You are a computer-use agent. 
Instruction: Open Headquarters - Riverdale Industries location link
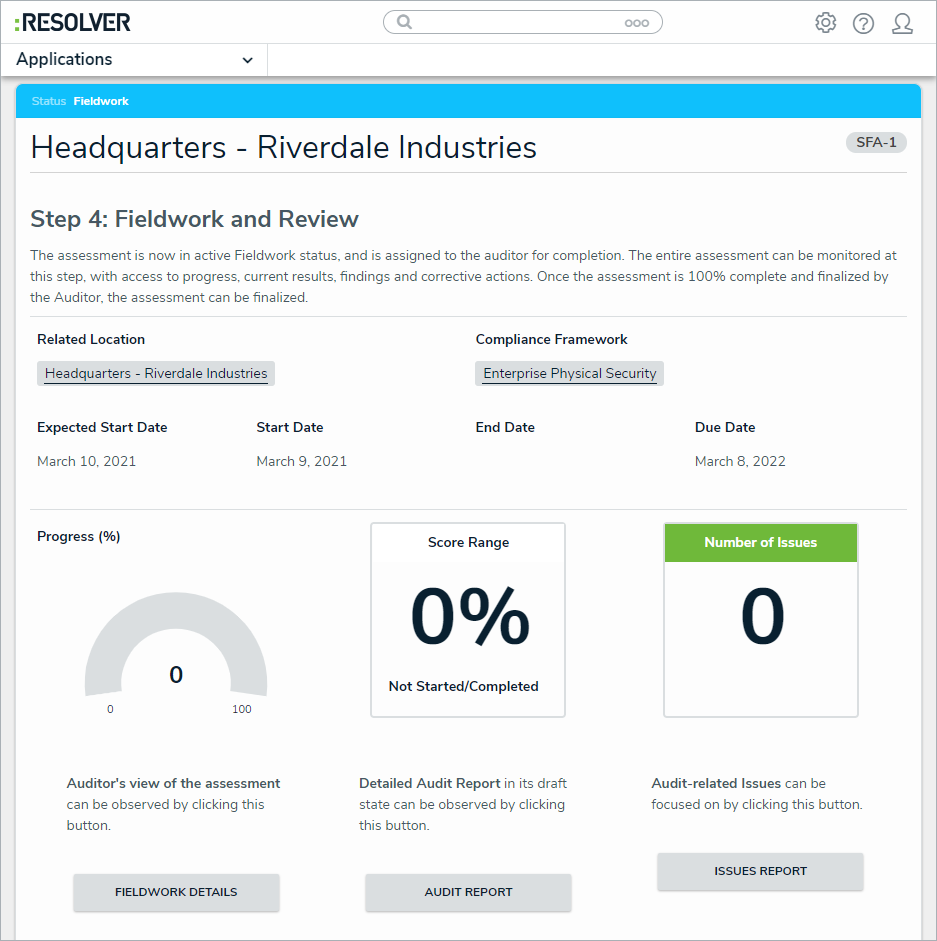coord(156,374)
